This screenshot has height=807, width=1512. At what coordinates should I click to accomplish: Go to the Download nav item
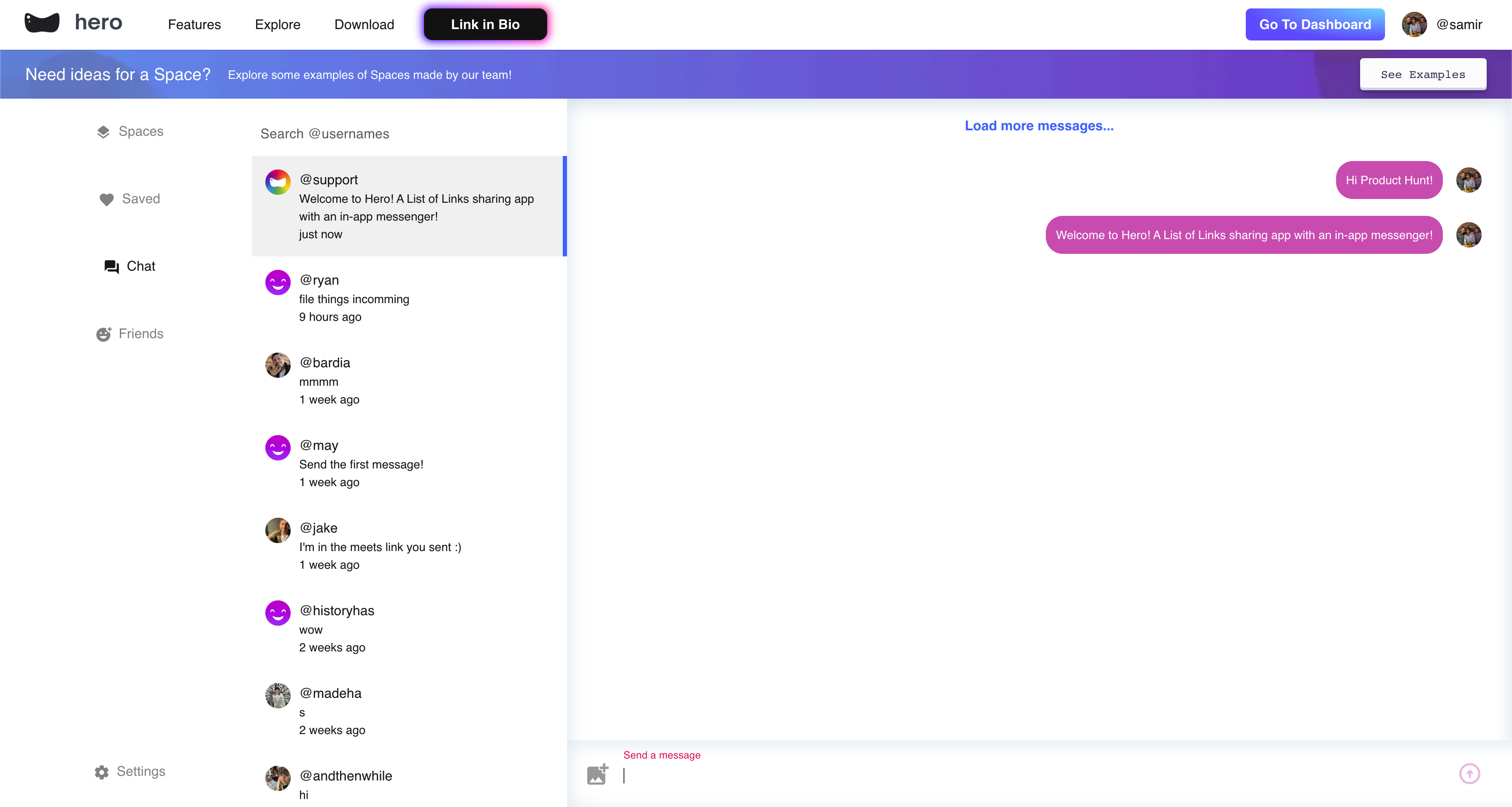(x=364, y=24)
